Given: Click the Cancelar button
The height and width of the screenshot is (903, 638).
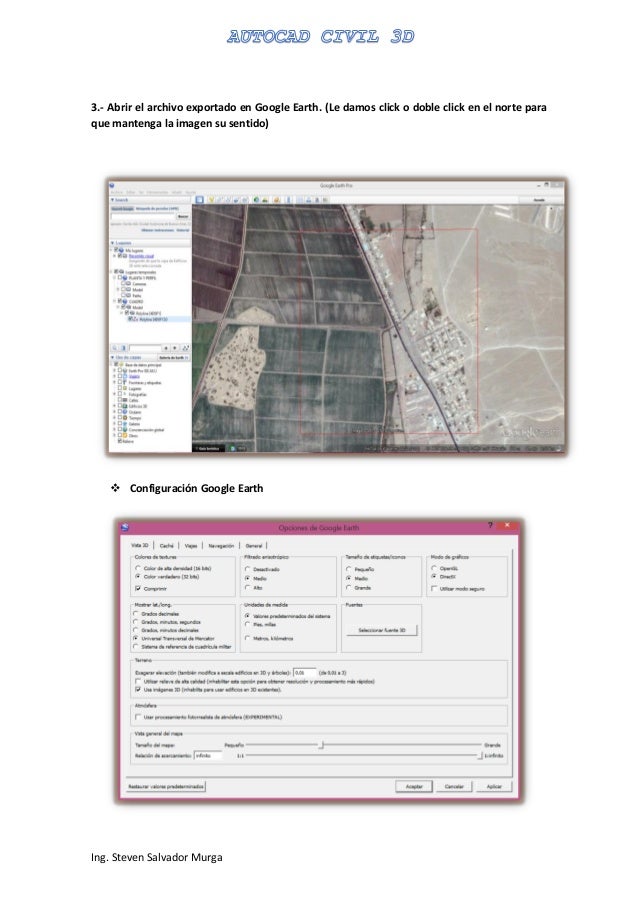Looking at the screenshot, I should [454, 786].
